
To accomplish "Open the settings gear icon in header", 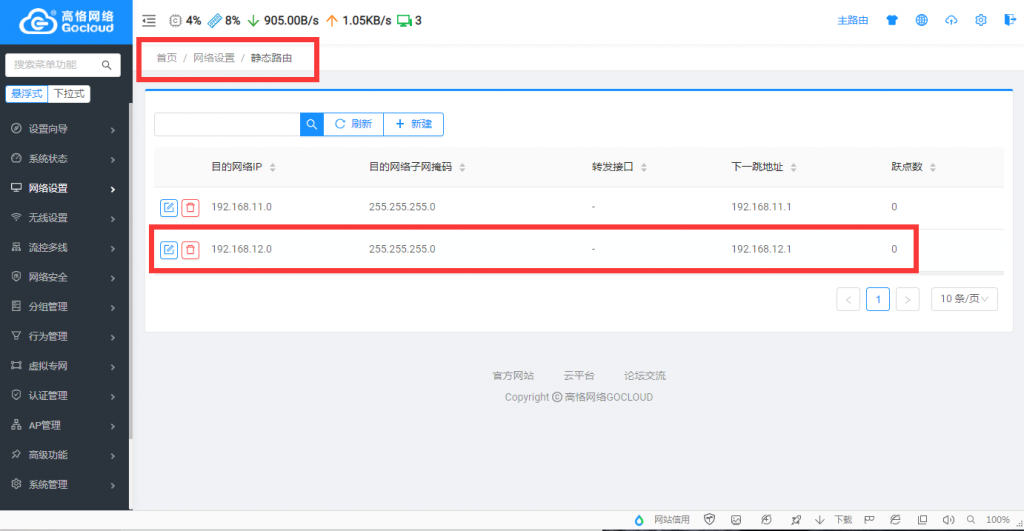I will pos(981,20).
